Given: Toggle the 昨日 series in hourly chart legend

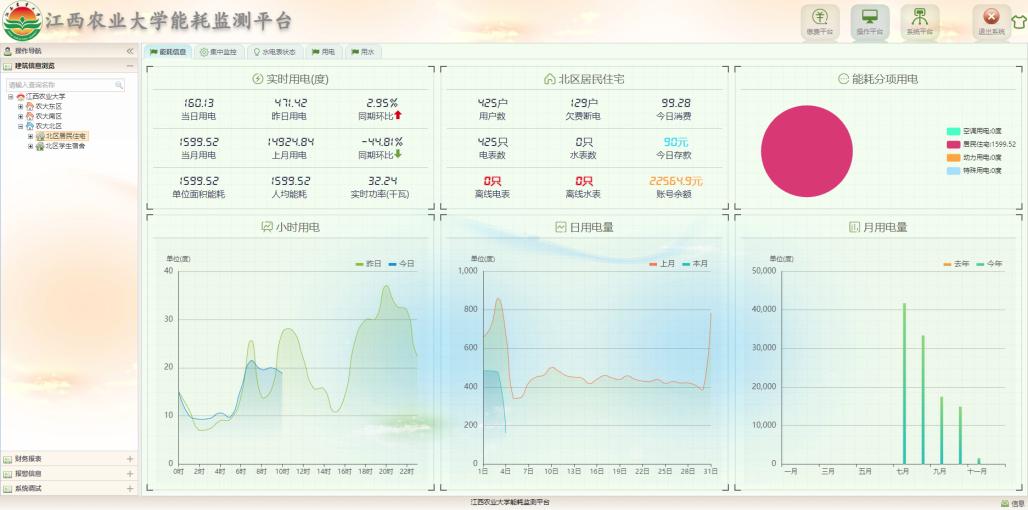Looking at the screenshot, I should click(367, 263).
